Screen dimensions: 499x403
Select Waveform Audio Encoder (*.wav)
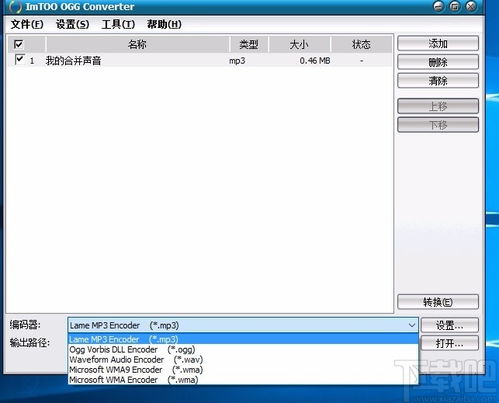pos(136,360)
